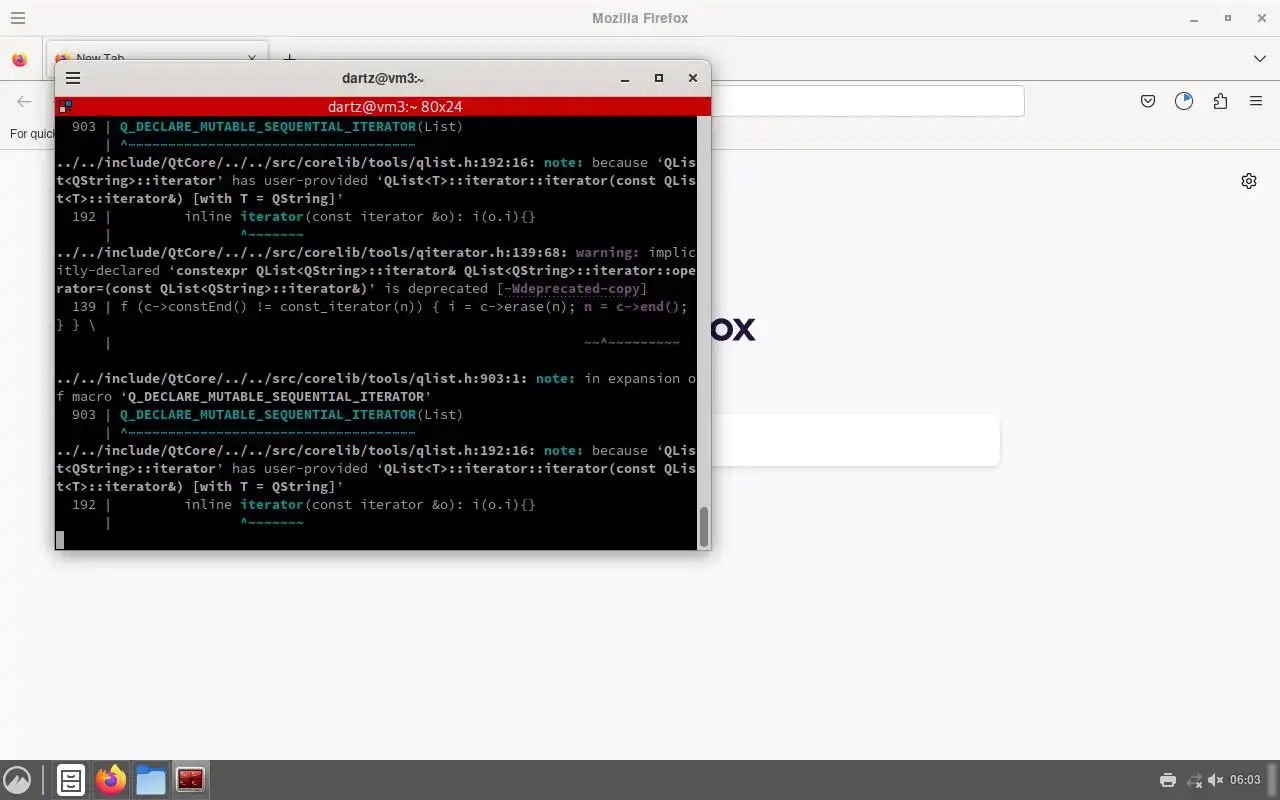Select the terminal icon in the taskbar
The height and width of the screenshot is (800, 1280).
pyautogui.click(x=190, y=780)
